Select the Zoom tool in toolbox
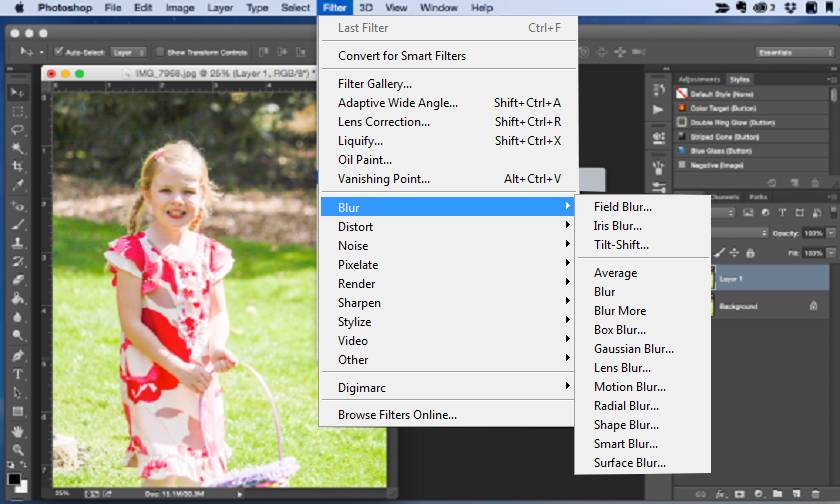 point(17,450)
